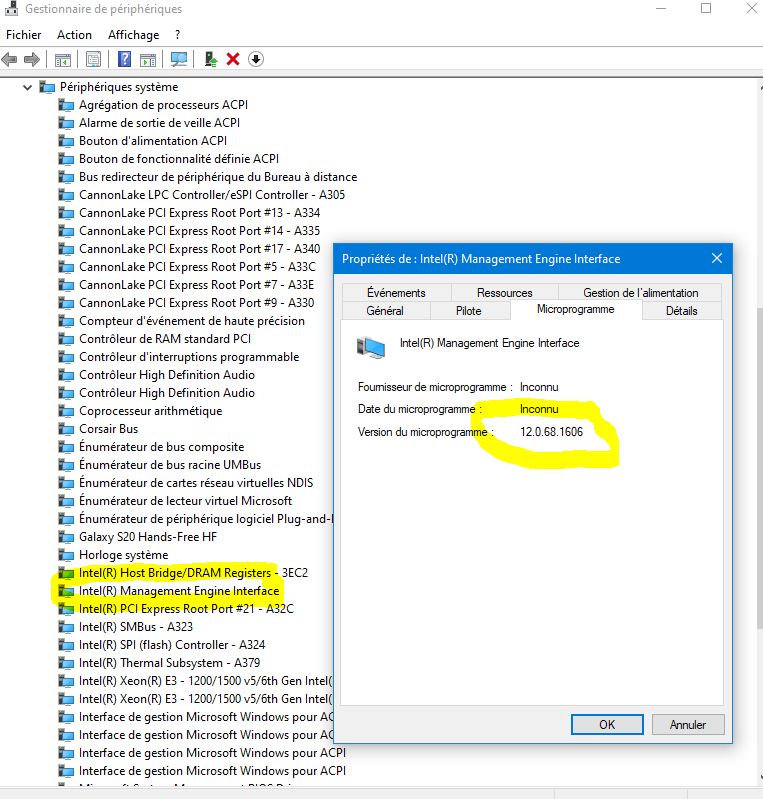Select CannonLake PCI Express Root Port #9
This screenshot has width=763, height=799.
click(x=196, y=303)
